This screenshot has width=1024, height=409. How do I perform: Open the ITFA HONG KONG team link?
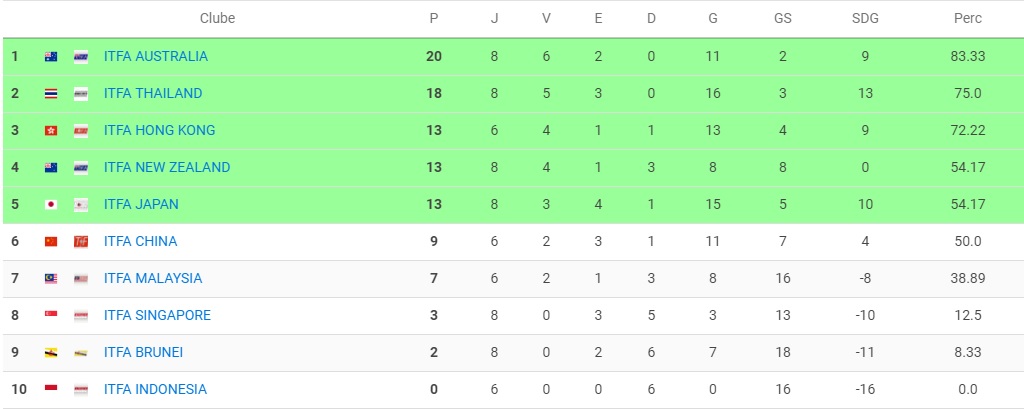pos(159,131)
